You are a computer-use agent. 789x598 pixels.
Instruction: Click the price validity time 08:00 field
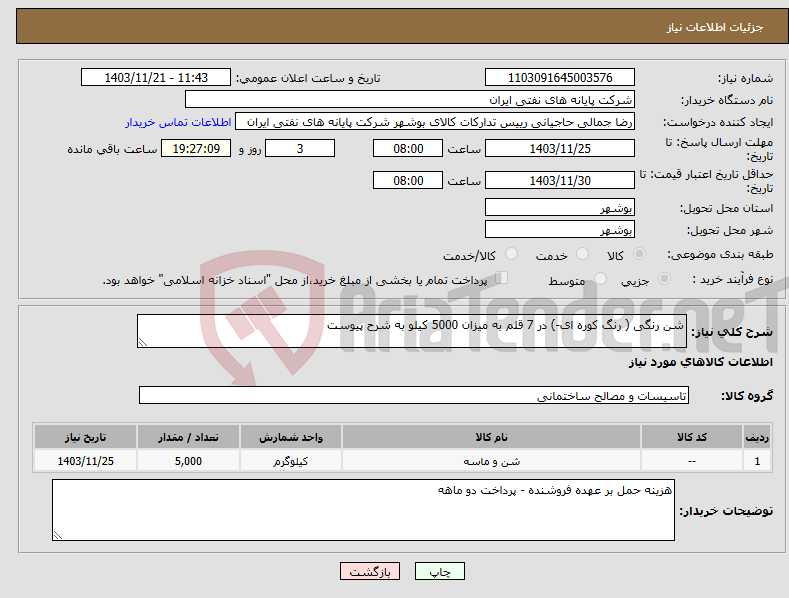[x=408, y=180]
